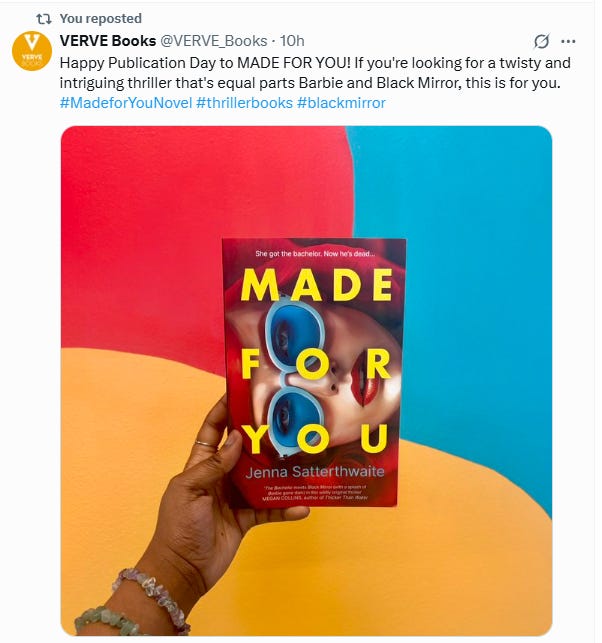Image resolution: width=602 pixels, height=643 pixels.
Task: Open the Made For You book photo
Action: click(306, 381)
